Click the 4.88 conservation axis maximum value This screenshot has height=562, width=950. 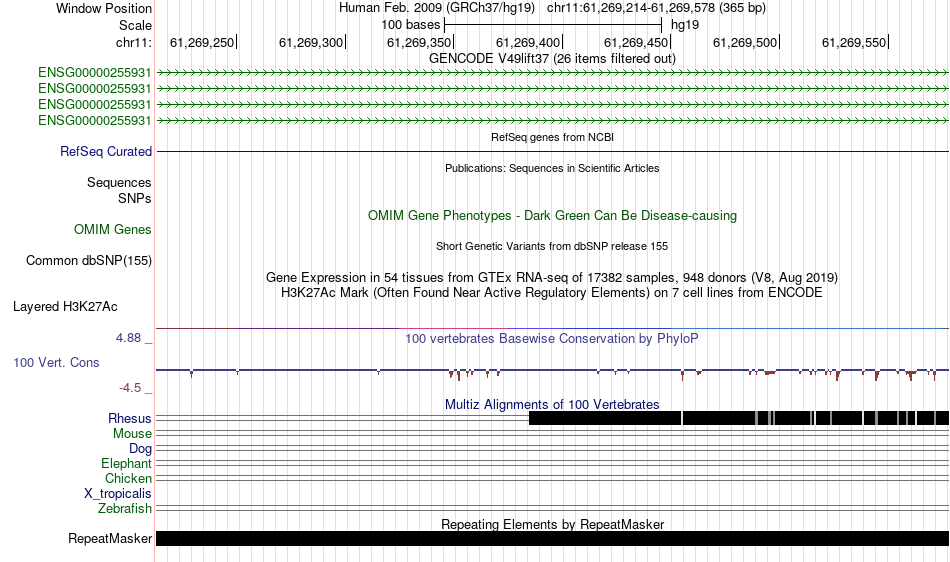point(129,338)
